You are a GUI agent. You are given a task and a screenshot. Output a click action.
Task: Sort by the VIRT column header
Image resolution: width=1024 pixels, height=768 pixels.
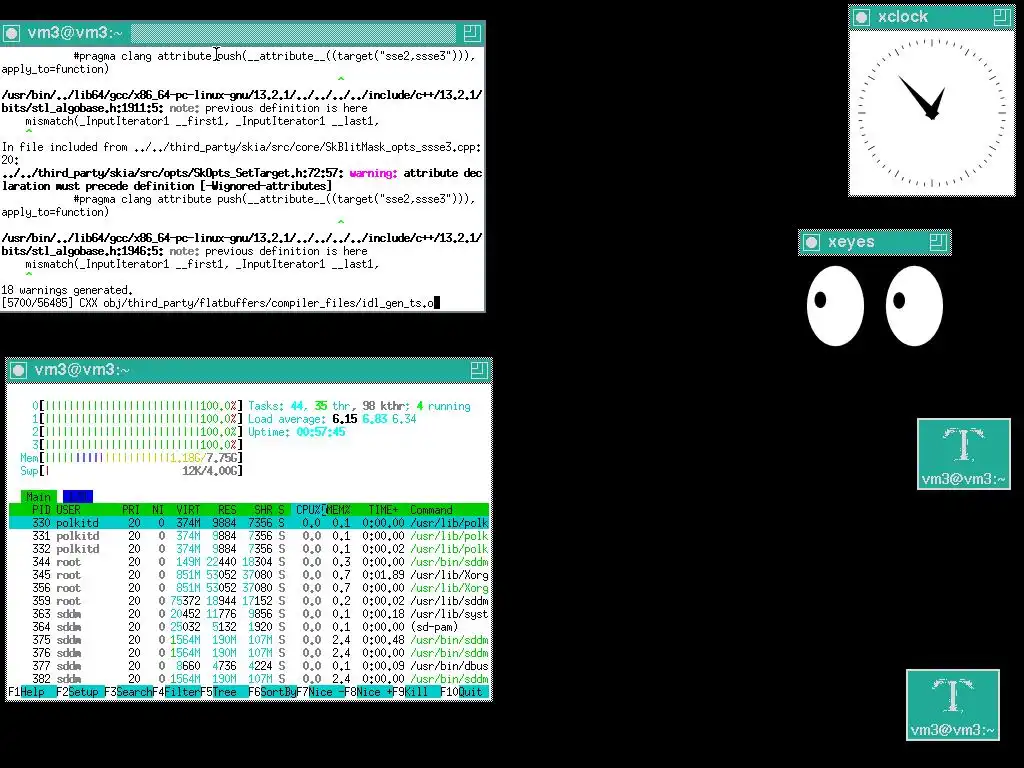188,510
